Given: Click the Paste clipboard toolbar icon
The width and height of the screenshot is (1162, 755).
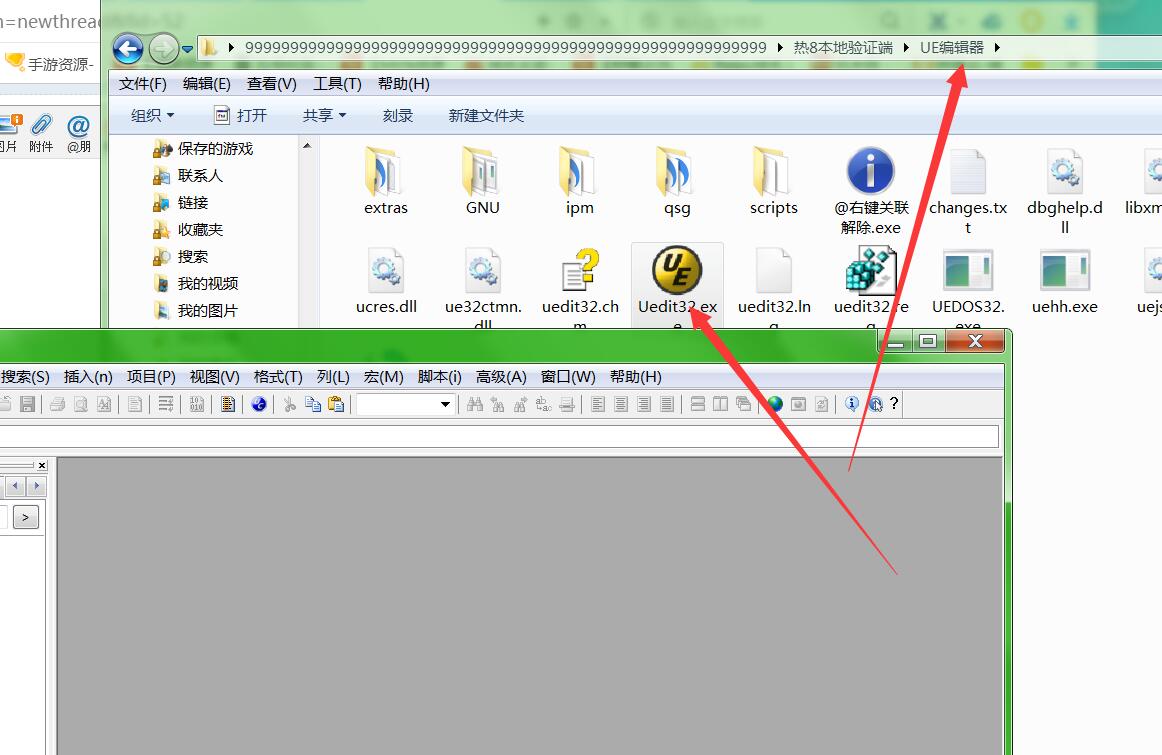Looking at the screenshot, I should click(x=336, y=404).
